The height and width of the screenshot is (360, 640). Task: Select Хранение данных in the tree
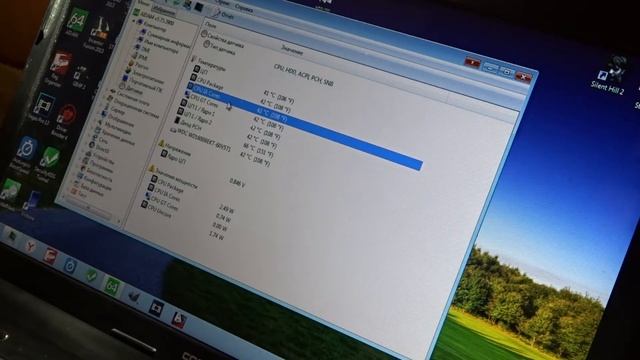point(115,137)
